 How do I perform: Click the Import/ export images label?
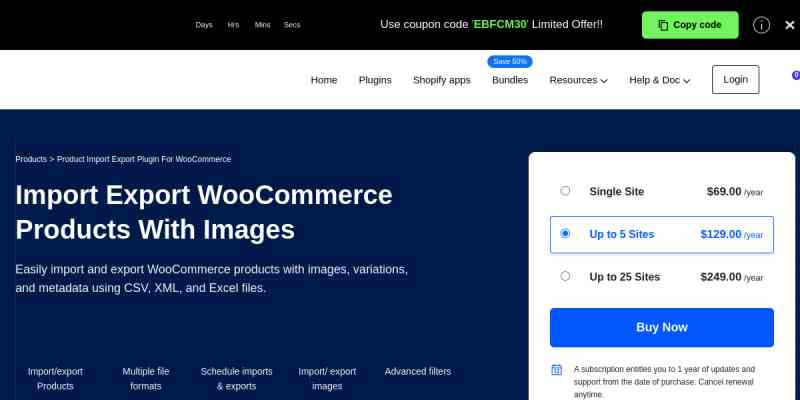[x=327, y=379]
